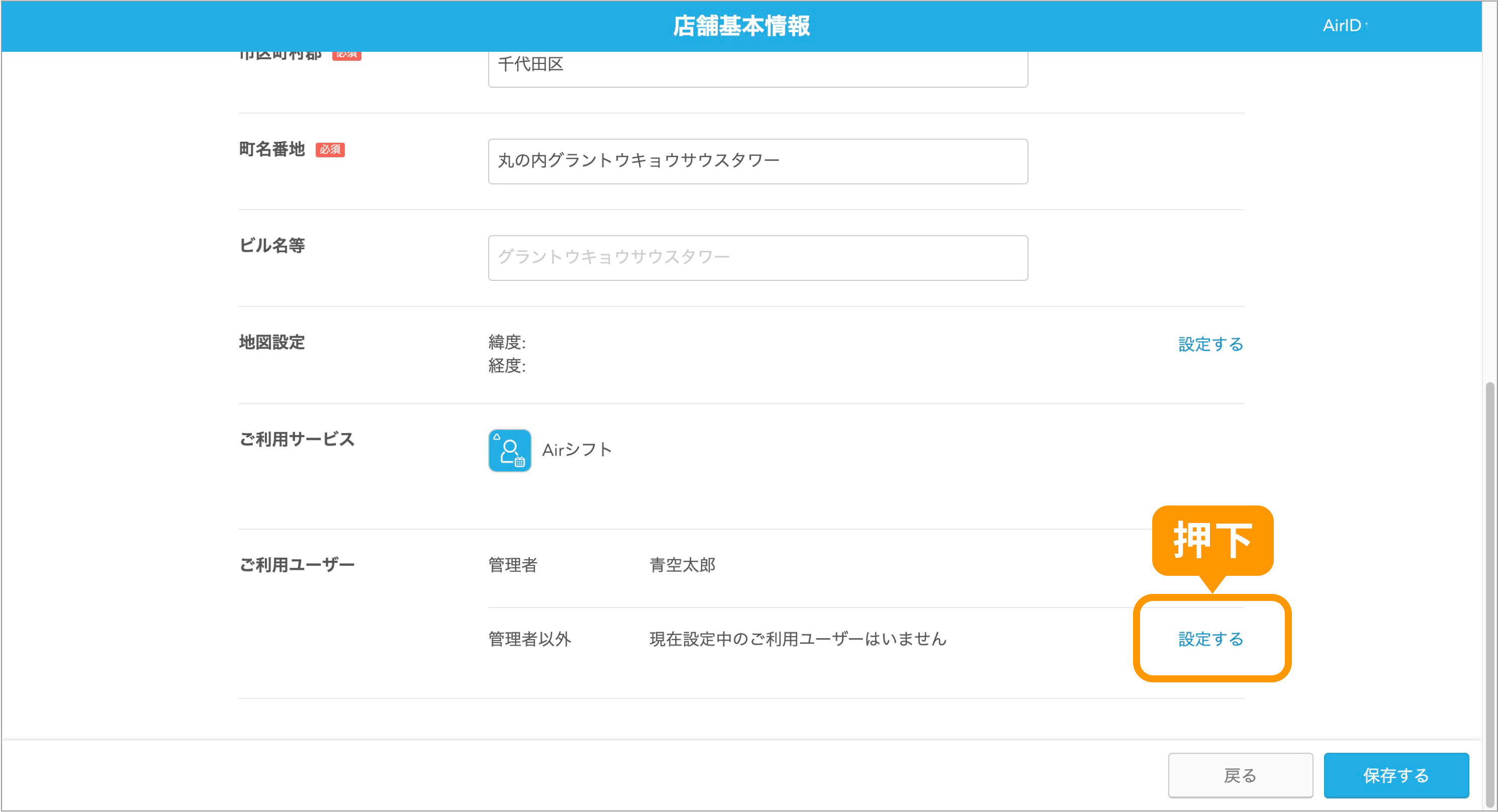
Task: Click the ビル名等 building name field
Action: [758, 257]
